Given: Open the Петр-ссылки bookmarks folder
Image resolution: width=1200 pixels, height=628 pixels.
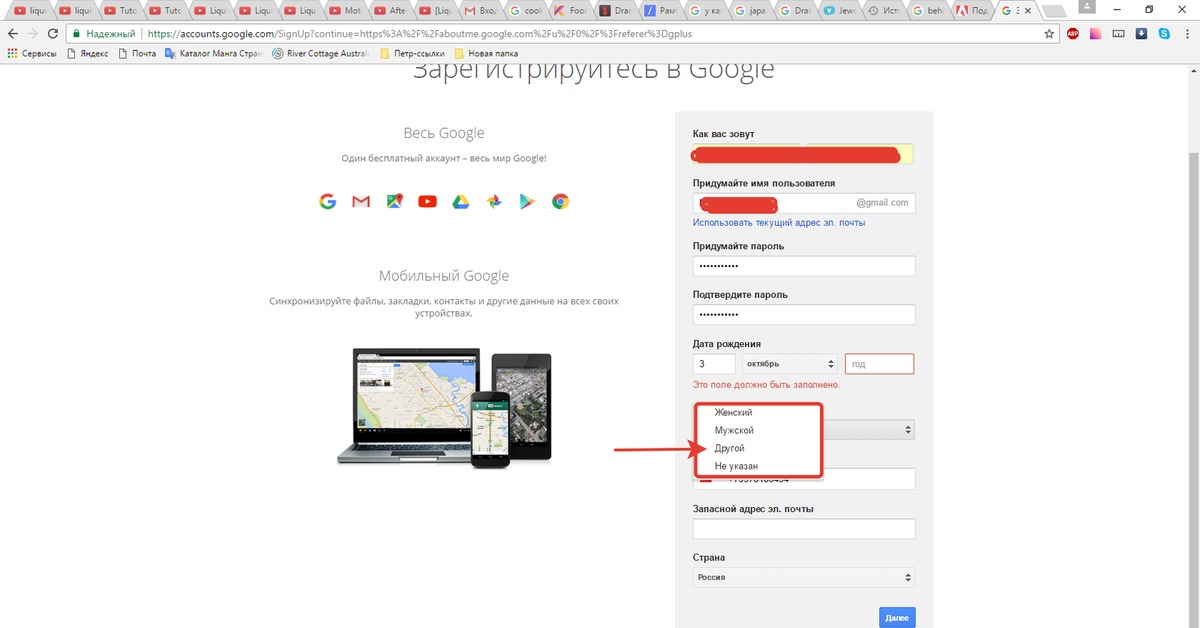Looking at the screenshot, I should 410,53.
